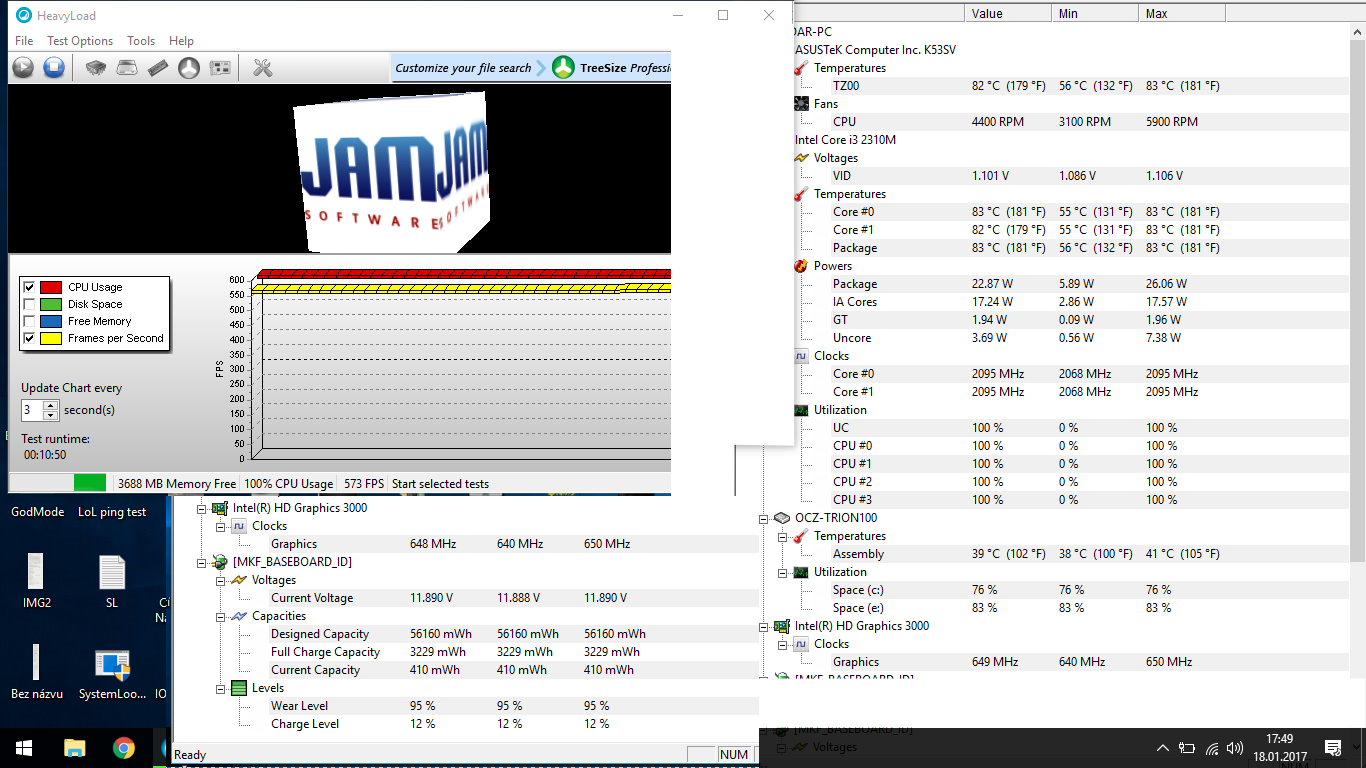Collapse the Levels tree node
Viewport: 1366px width, 768px height.
[219, 688]
